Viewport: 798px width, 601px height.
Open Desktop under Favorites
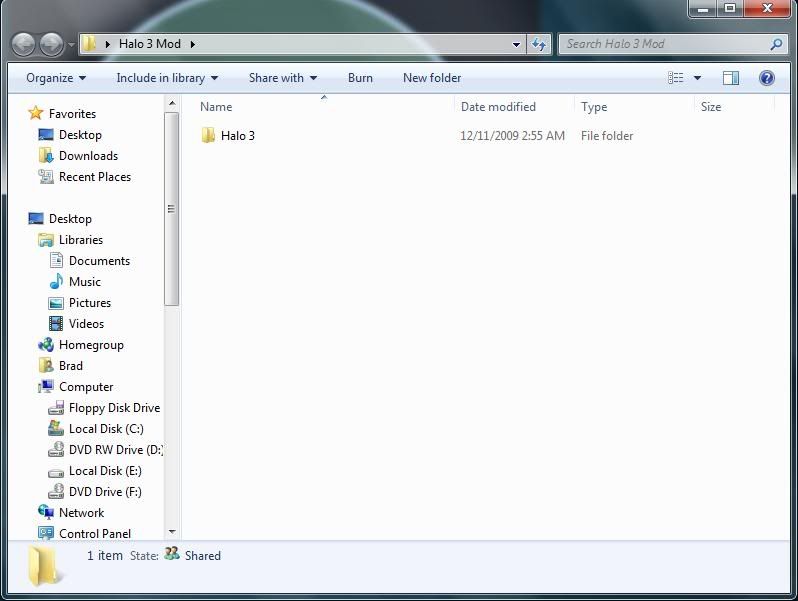[x=80, y=135]
